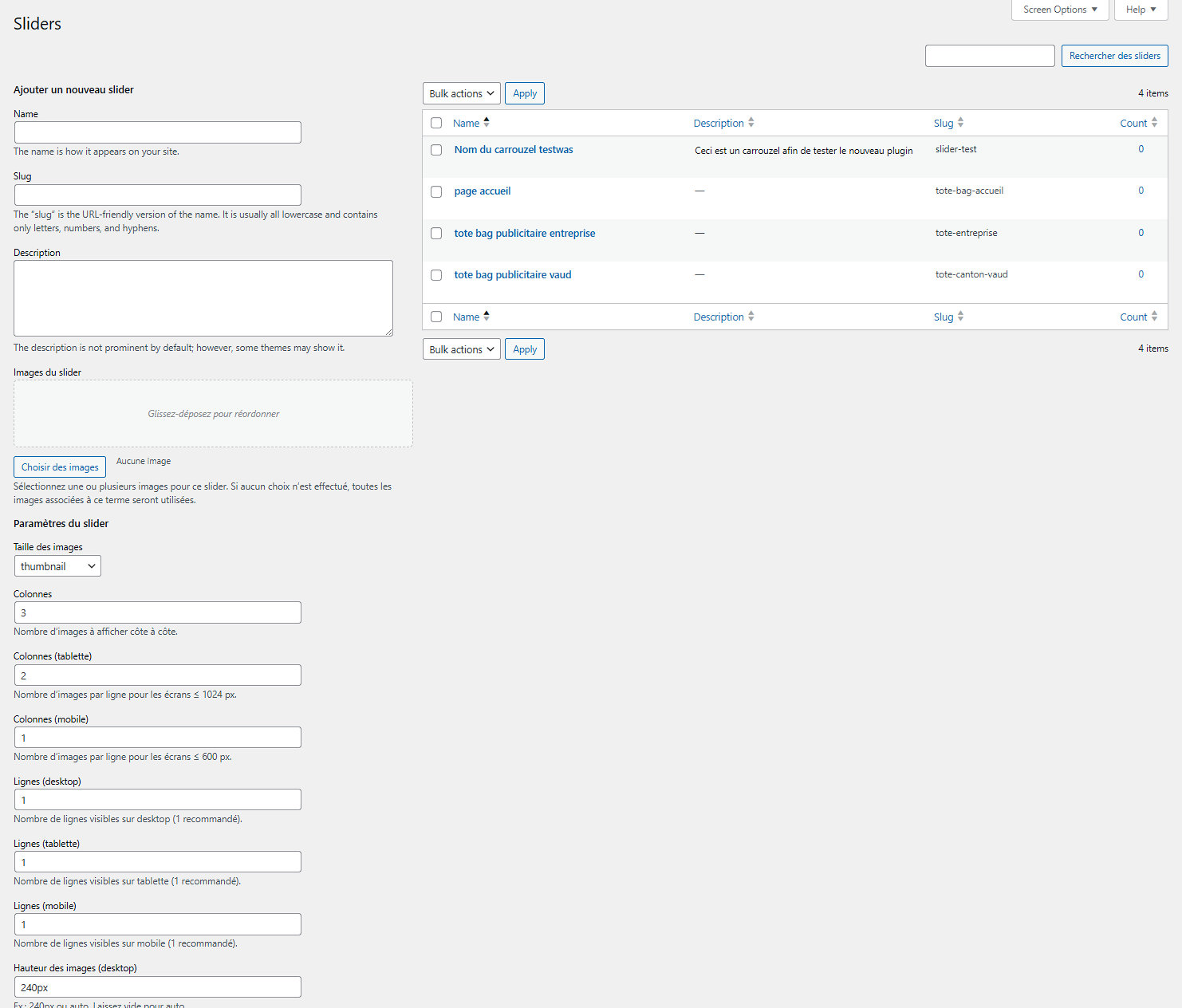Check the 'tote bag publicitaire vaud' row
Viewport: 1182px width, 1008px height.
pyautogui.click(x=436, y=275)
